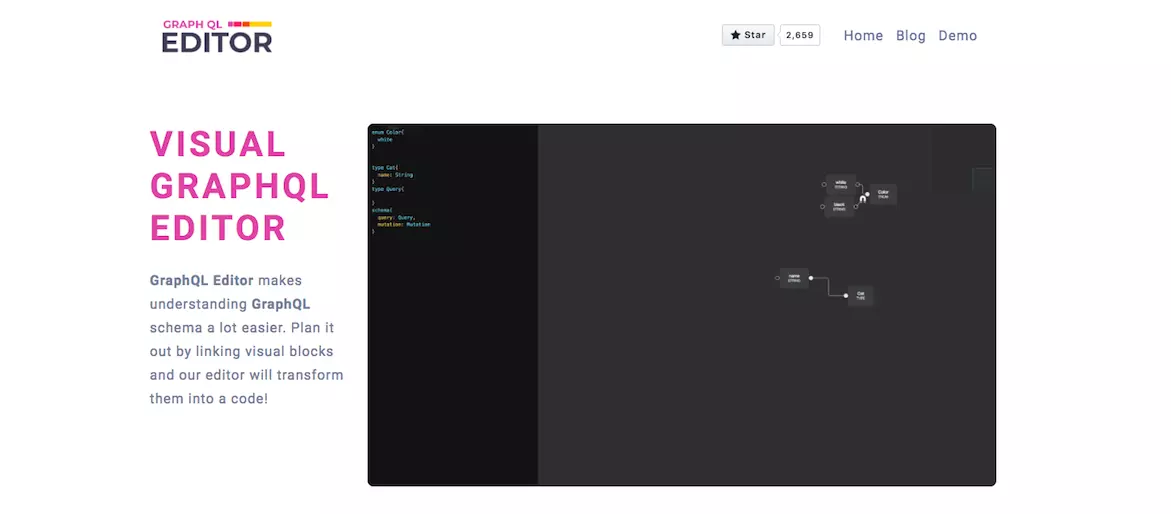1171x514 pixels.
Task: Click the "VISUAL GRAPHQL EDITOR" heading
Action: pos(239,186)
